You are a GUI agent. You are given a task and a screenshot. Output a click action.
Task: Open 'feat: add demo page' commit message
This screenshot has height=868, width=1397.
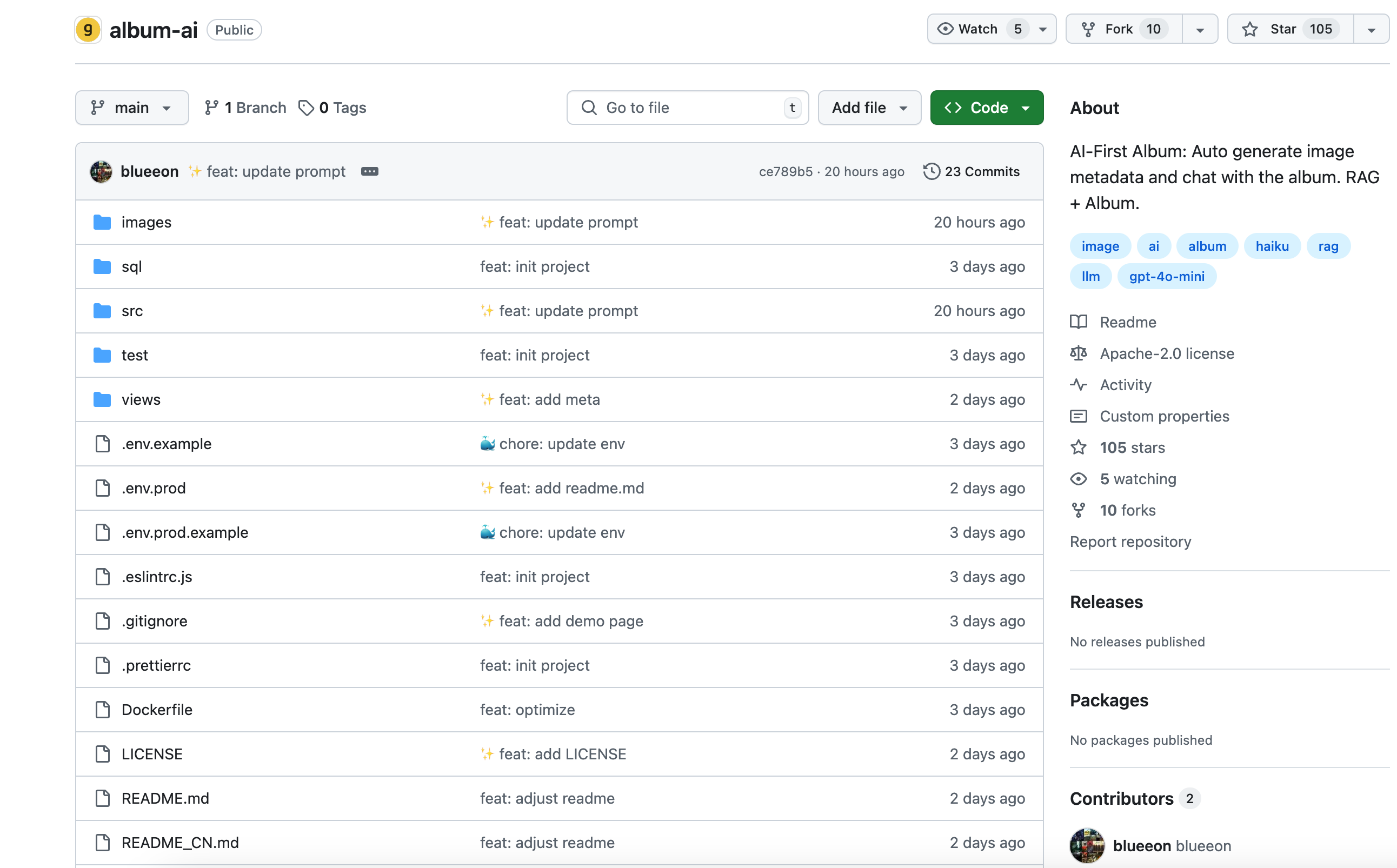coord(571,620)
